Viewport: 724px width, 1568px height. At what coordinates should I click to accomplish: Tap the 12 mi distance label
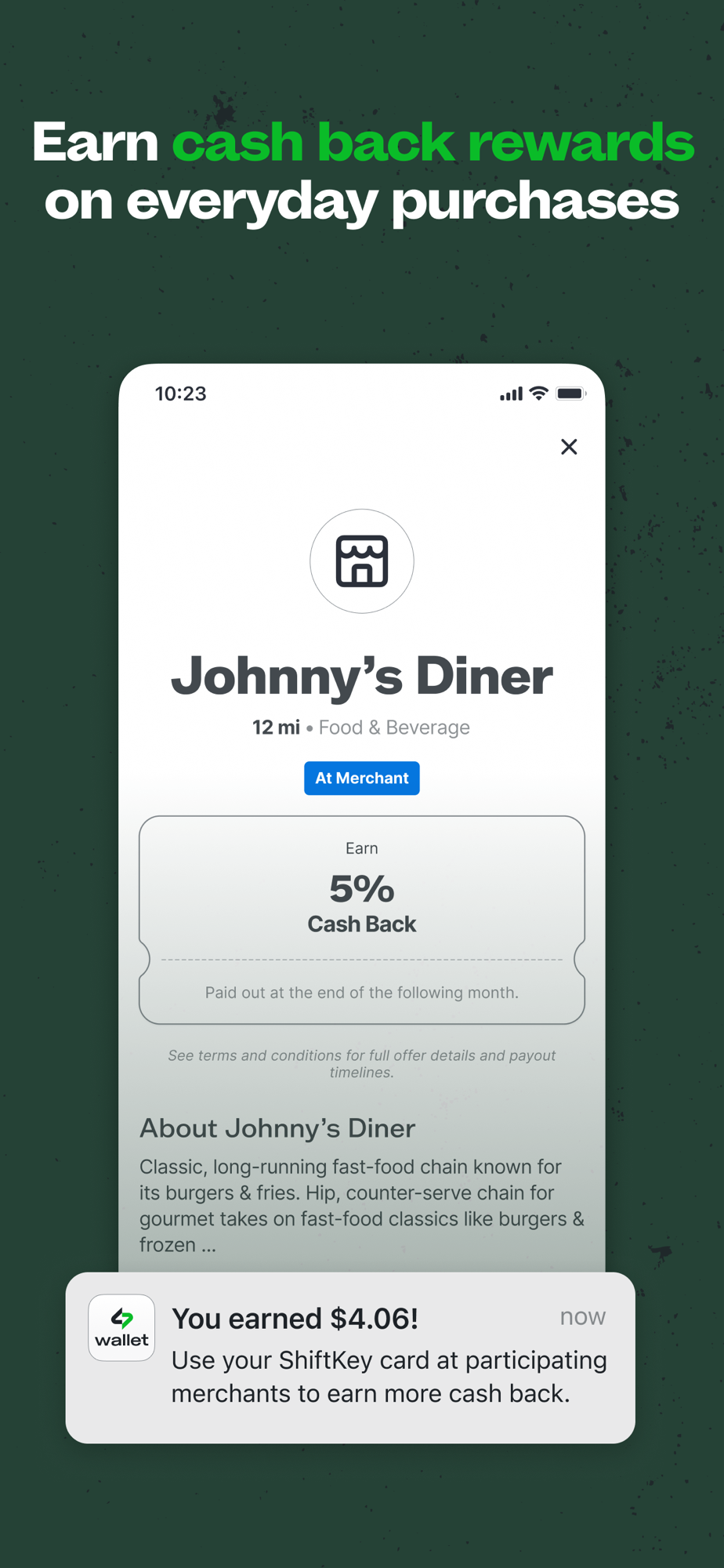276,728
